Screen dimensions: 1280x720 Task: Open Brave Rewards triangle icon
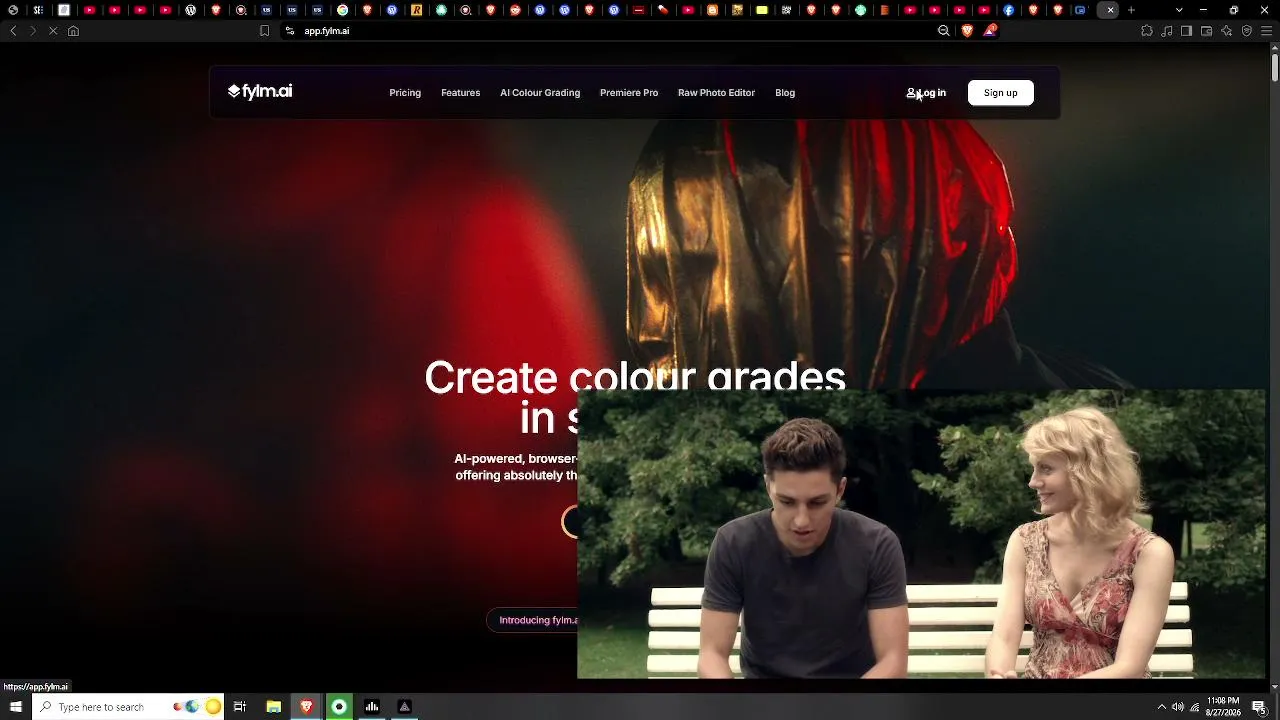pyautogui.click(x=990, y=31)
